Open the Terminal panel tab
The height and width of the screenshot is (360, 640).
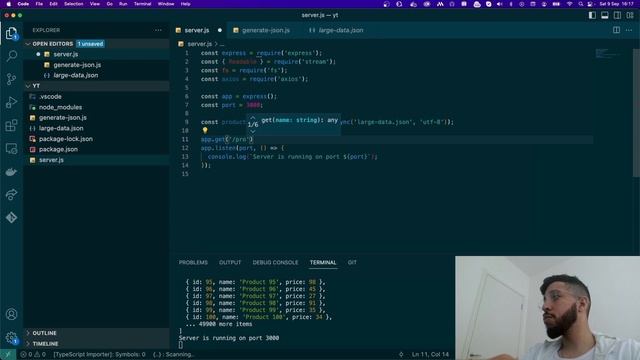(323, 262)
